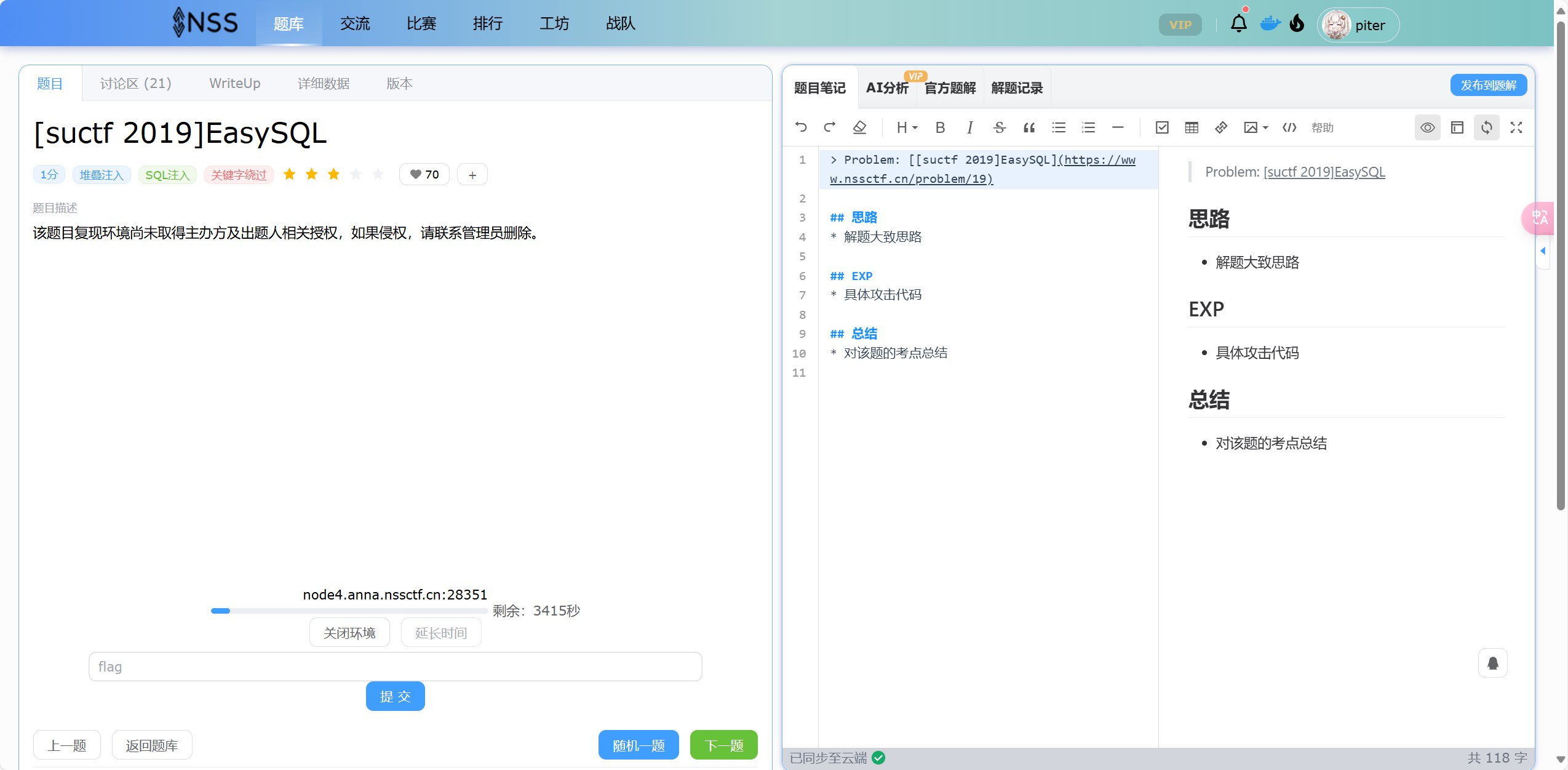The width and height of the screenshot is (1568, 770).
Task: Toggle sync scrolling icon in editor
Action: pos(1486,127)
